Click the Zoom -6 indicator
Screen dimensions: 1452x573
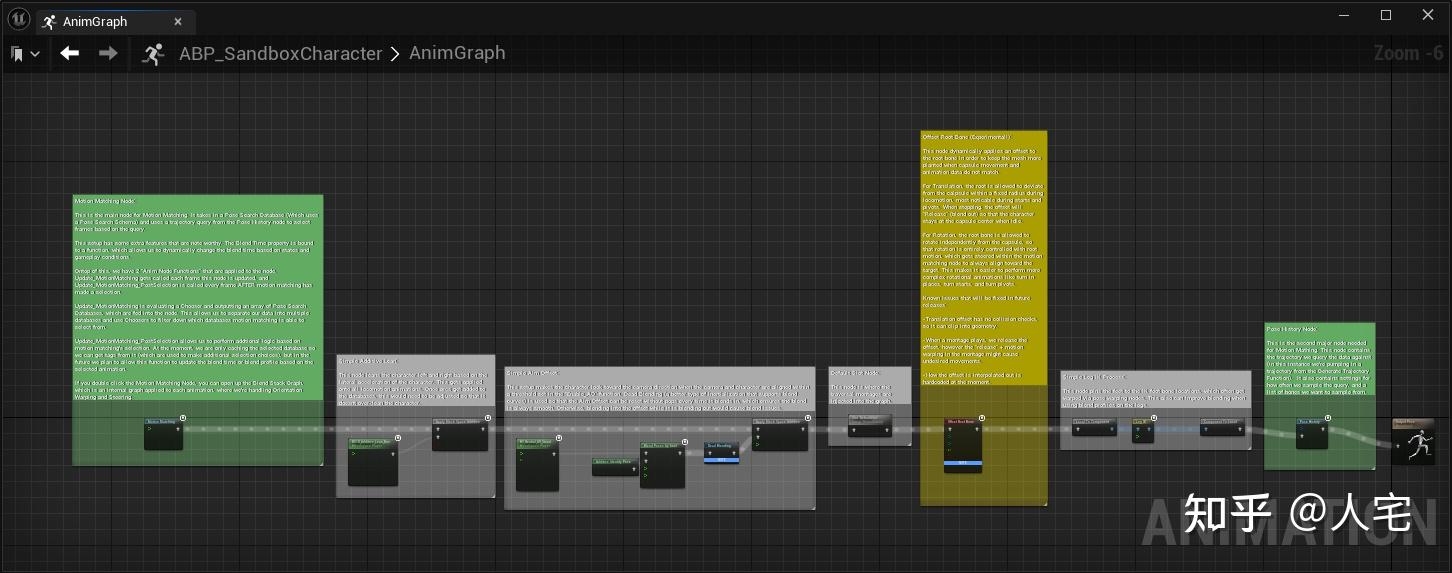pos(1409,53)
